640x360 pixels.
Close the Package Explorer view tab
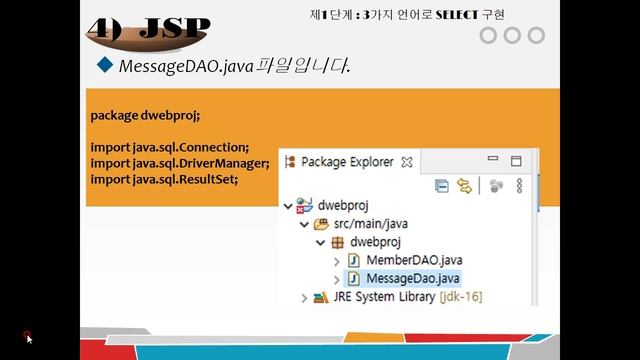[x=407, y=162]
